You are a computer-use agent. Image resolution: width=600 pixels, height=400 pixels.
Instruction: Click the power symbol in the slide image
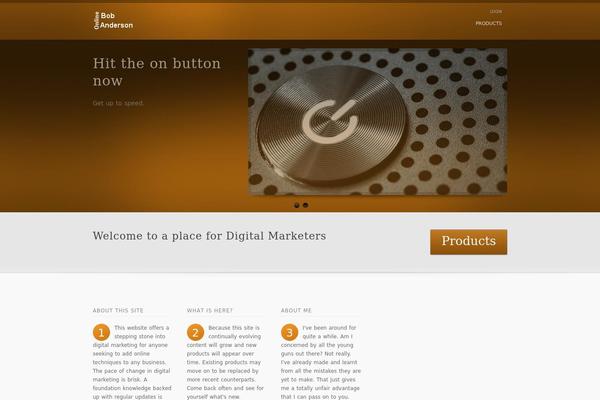pyautogui.click(x=330, y=122)
